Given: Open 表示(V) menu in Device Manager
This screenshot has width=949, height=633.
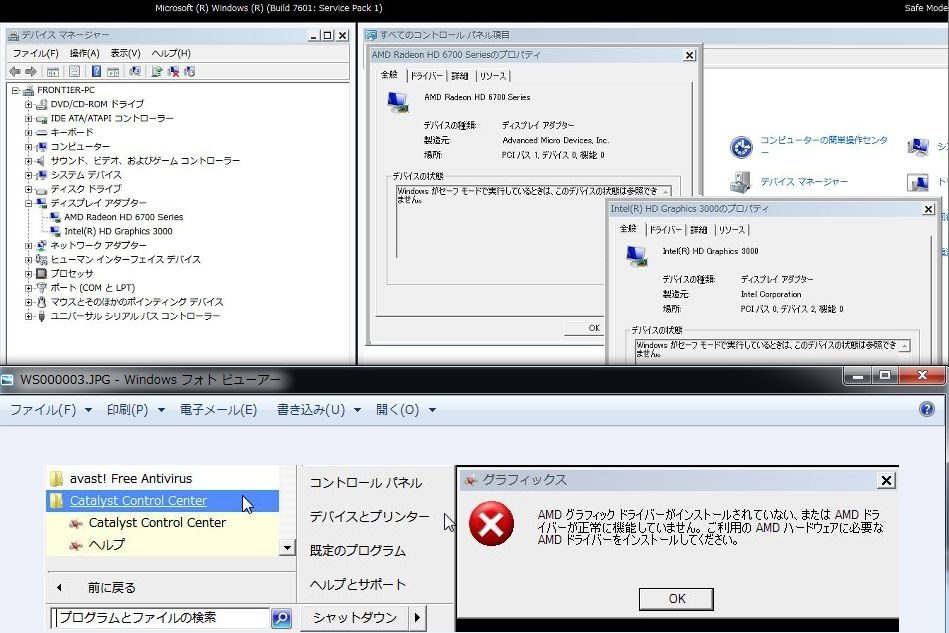Looking at the screenshot, I should [x=125, y=53].
